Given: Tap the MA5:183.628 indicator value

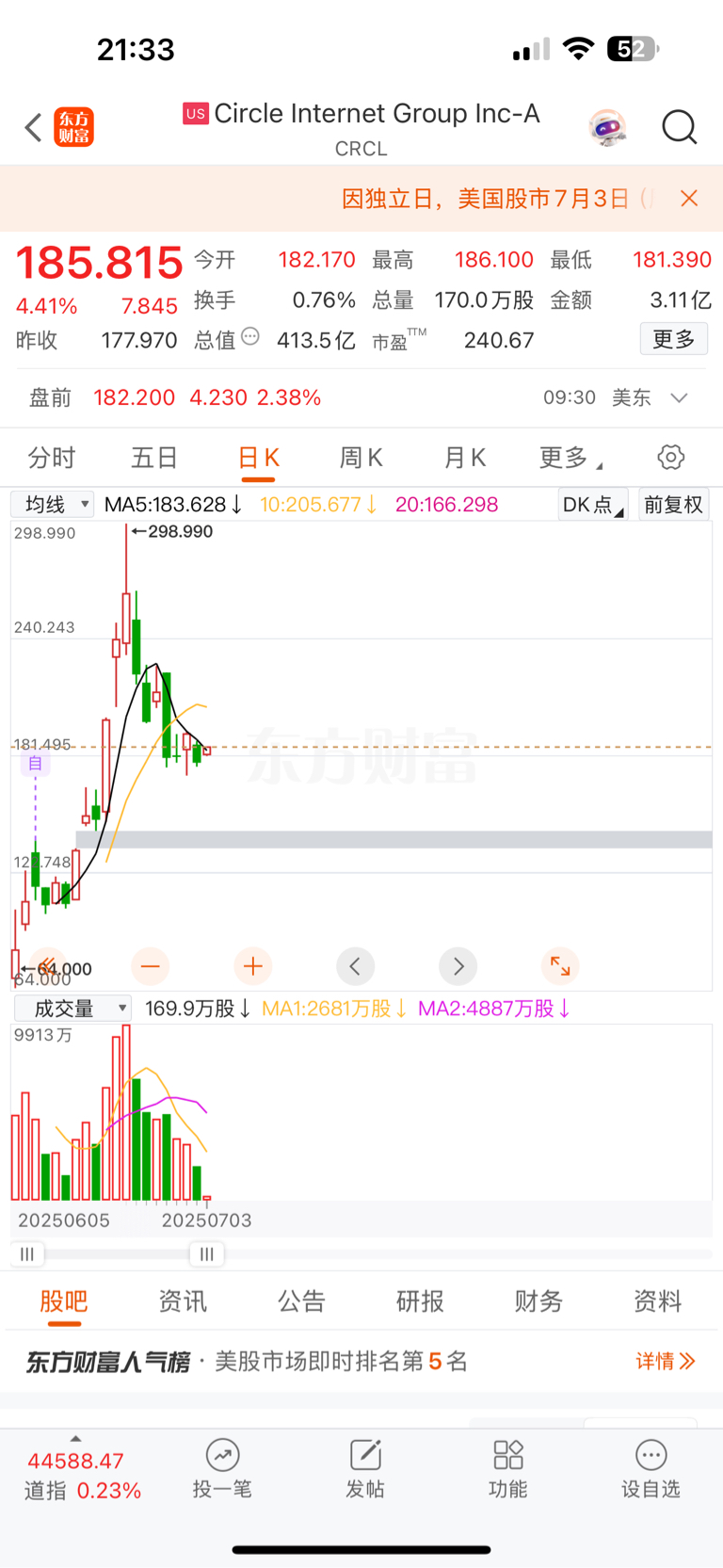Looking at the screenshot, I should tap(173, 505).
